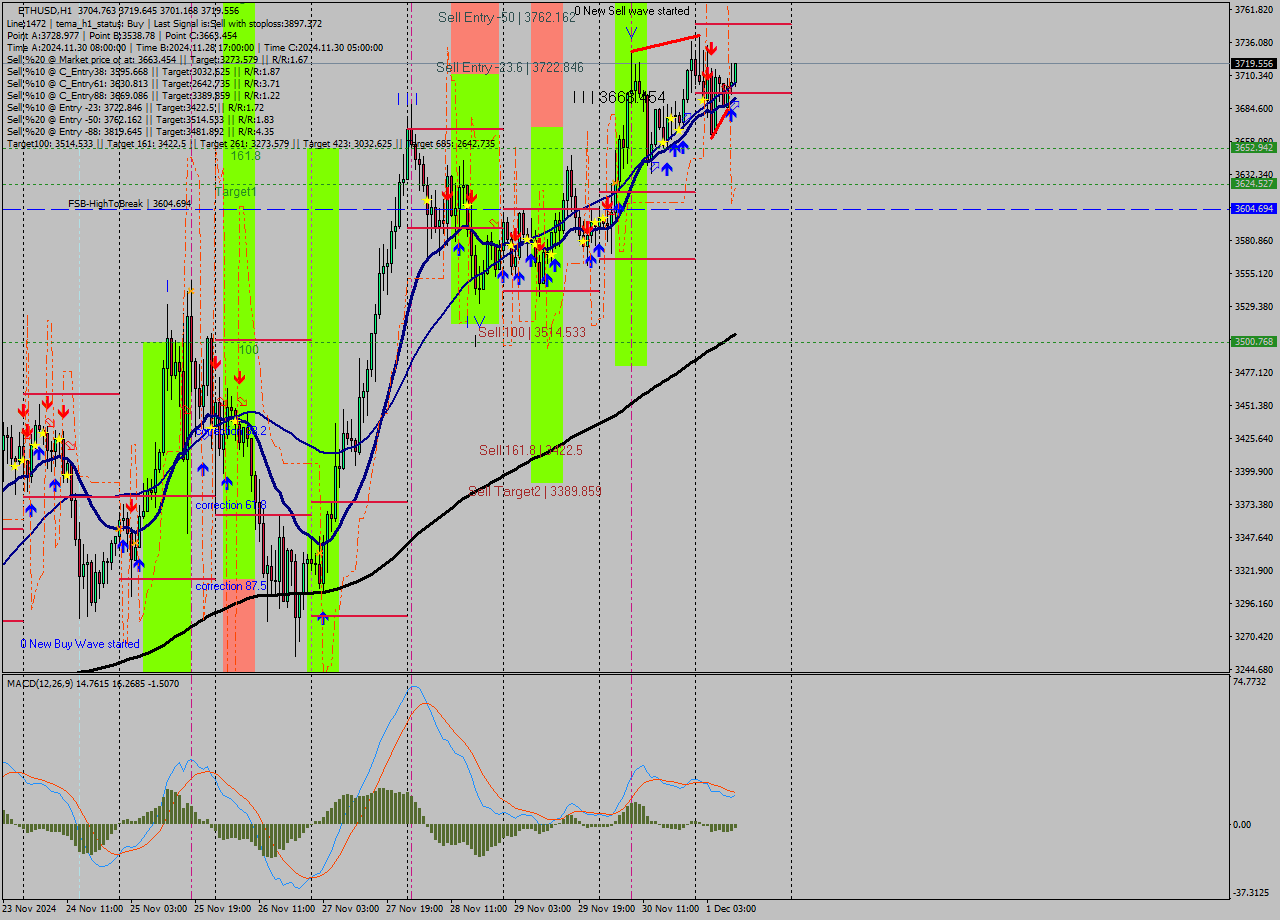Select the 'Target1' chart label
The width and height of the screenshot is (1280, 920).
point(236,191)
